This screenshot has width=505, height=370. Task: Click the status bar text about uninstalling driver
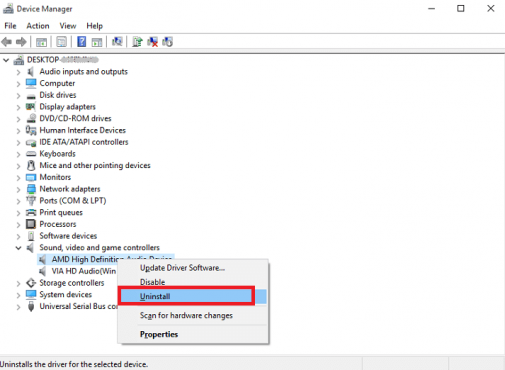point(74,364)
